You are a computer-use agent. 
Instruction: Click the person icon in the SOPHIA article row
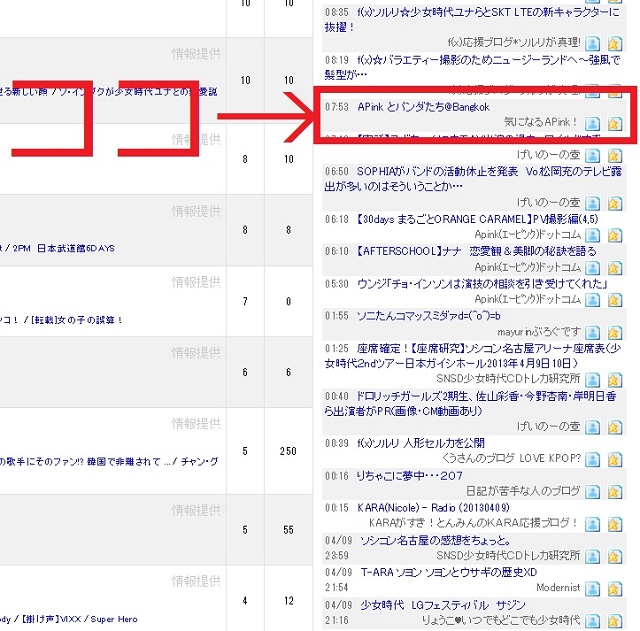(592, 203)
